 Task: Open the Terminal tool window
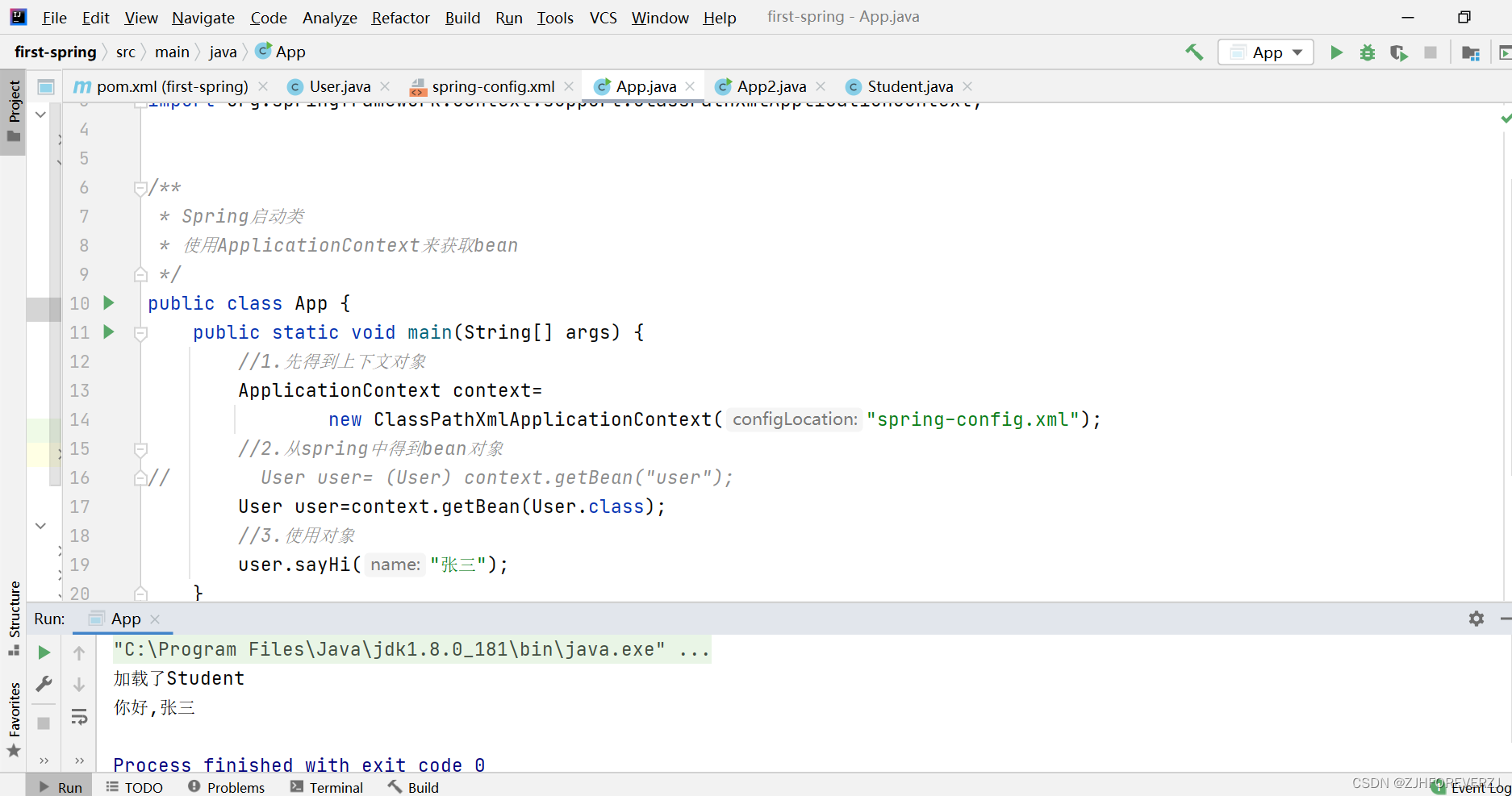[x=327, y=787]
